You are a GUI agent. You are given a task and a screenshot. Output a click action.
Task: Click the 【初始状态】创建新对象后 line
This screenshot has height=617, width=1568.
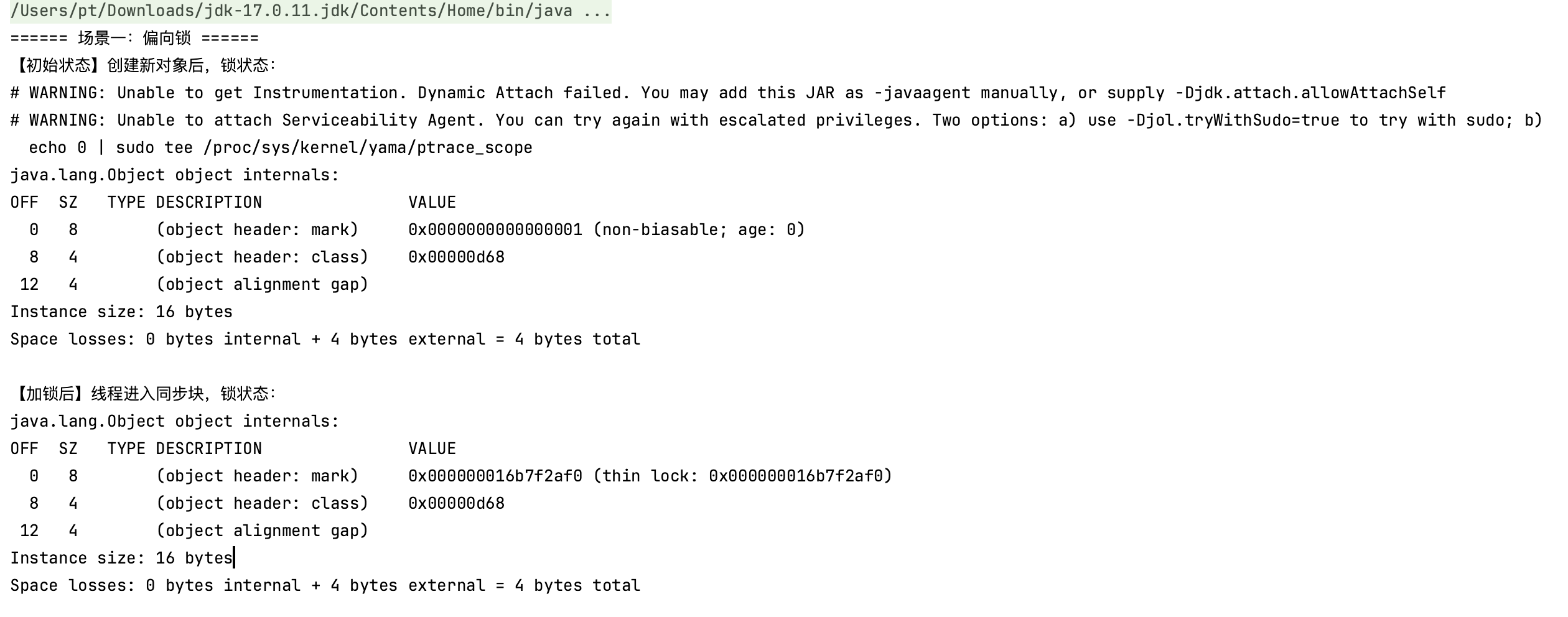[x=143, y=66]
